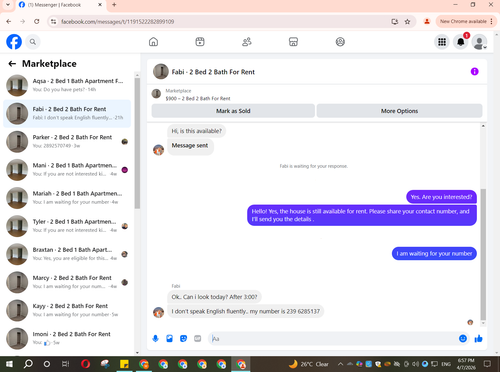Choose a sticker icon
Image resolution: width=500 pixels, height=372 pixels.
click(183, 339)
